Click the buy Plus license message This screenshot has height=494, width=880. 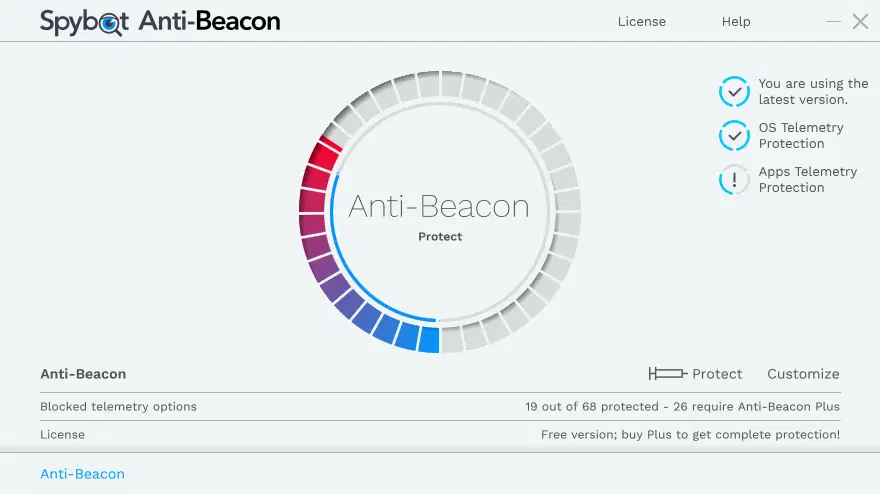690,435
